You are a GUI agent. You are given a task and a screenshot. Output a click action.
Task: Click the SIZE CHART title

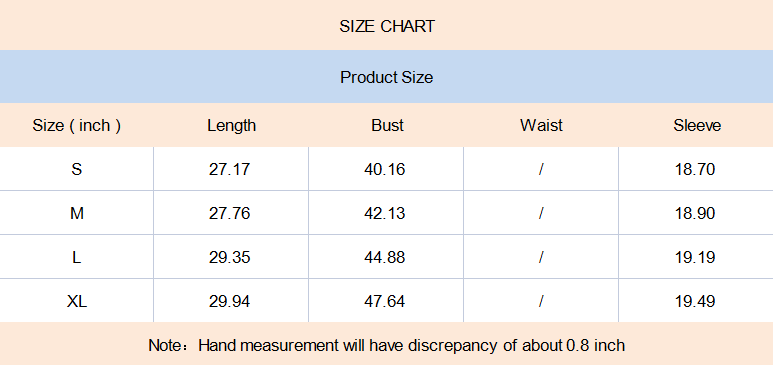tap(386, 26)
